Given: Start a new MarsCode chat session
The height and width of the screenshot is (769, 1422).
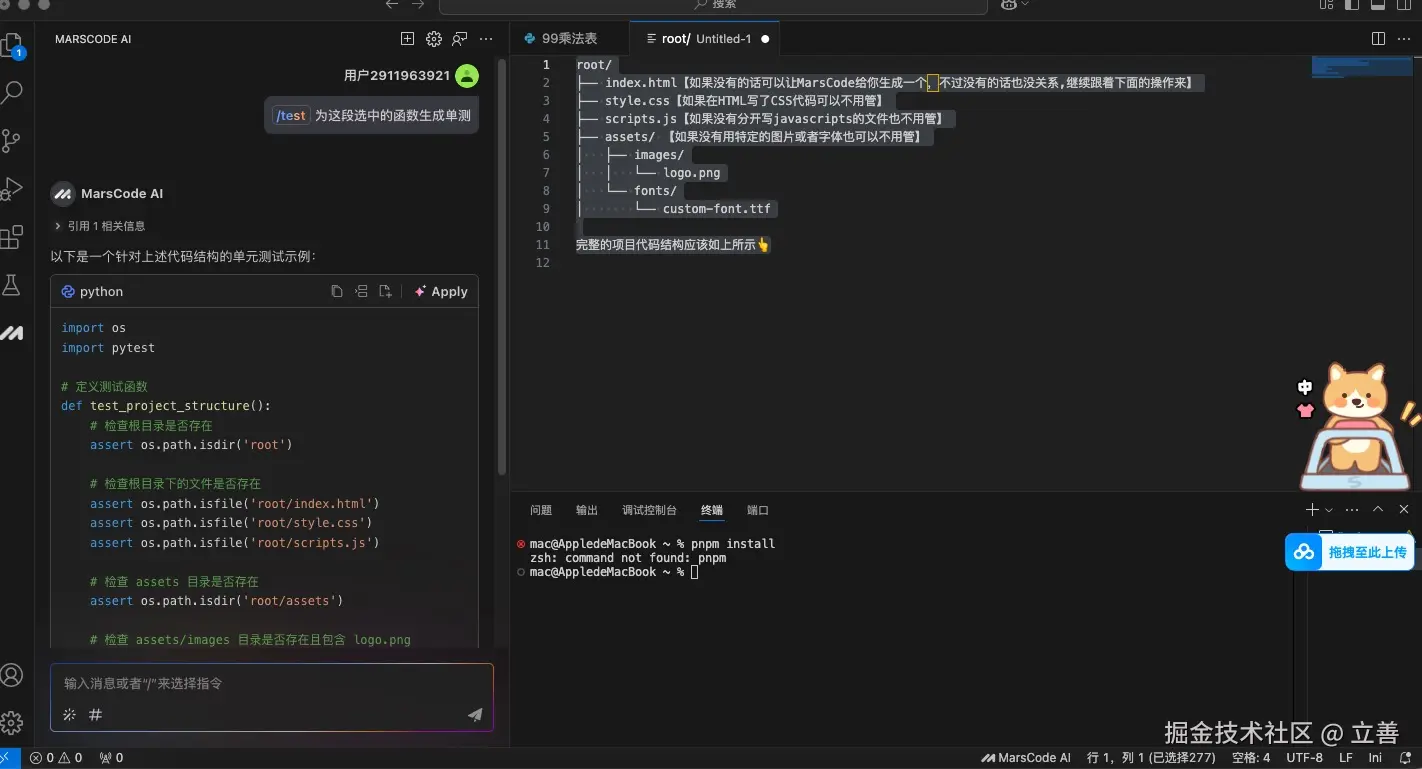Looking at the screenshot, I should [407, 39].
